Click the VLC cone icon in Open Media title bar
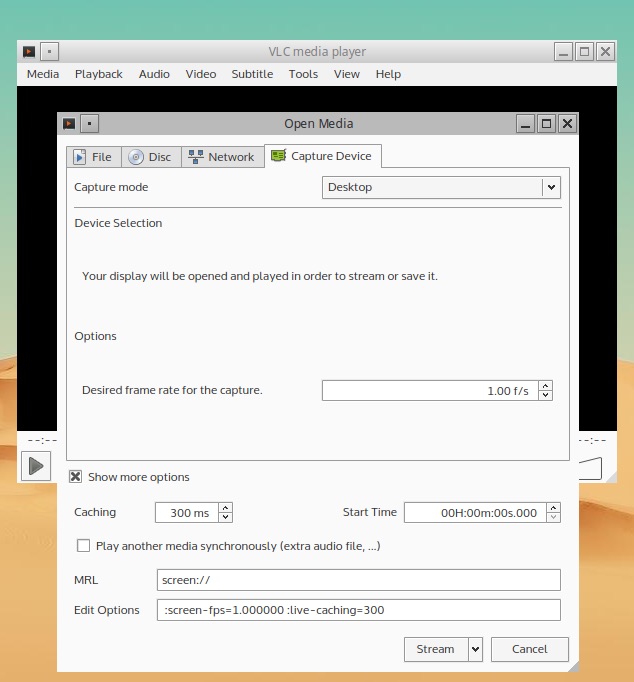The height and width of the screenshot is (682, 634). (x=69, y=124)
